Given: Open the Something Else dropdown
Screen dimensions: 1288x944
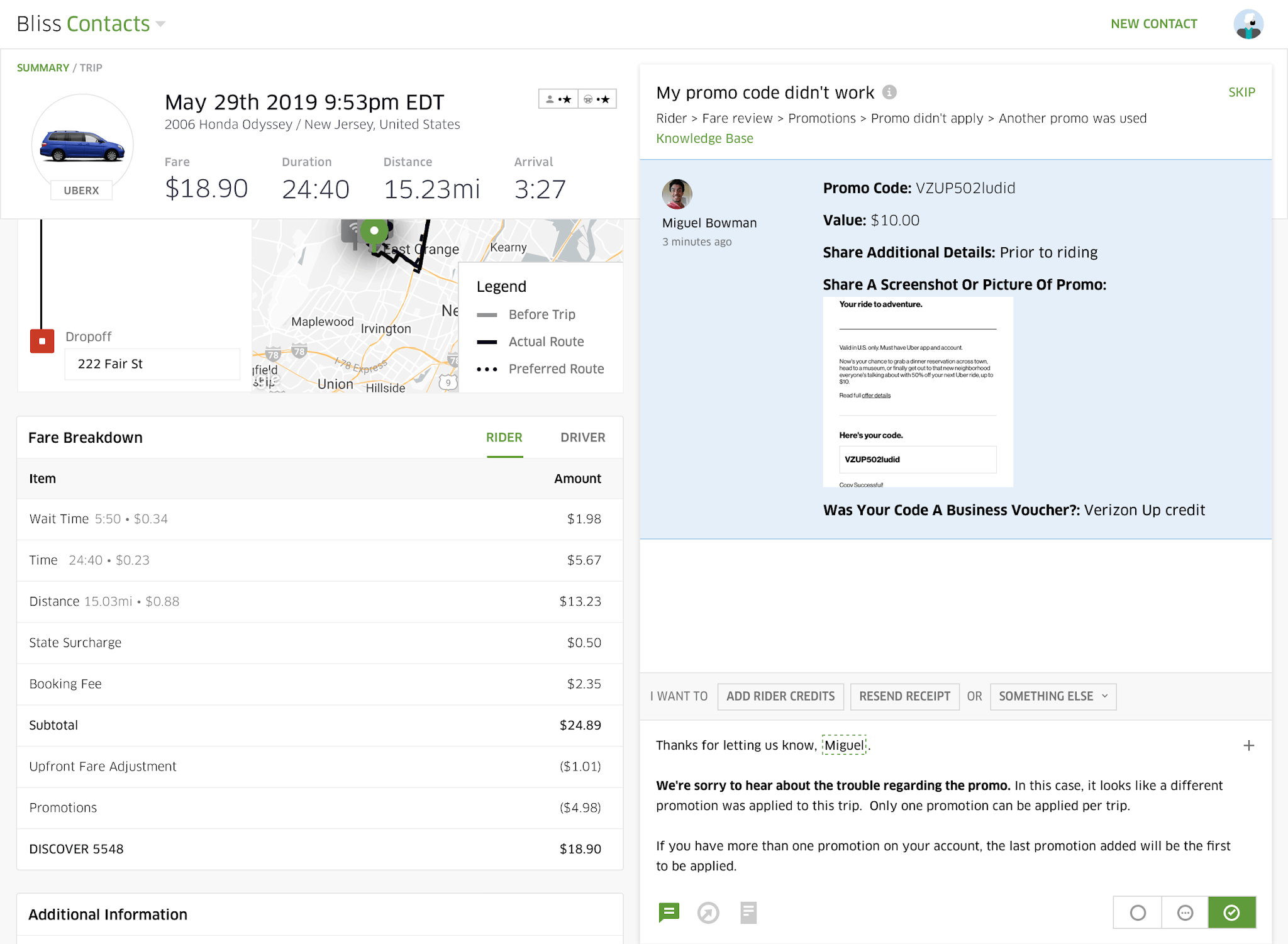Looking at the screenshot, I should point(1053,696).
